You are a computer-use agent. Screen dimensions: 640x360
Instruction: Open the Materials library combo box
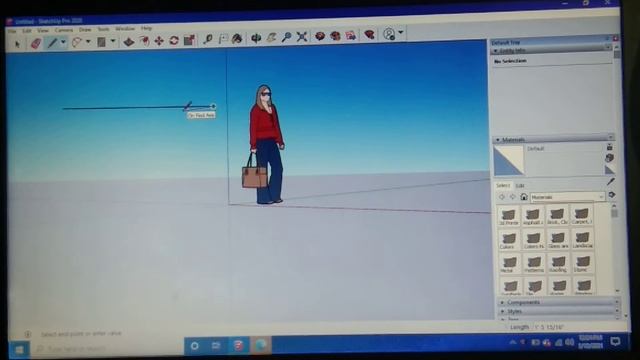tap(567, 197)
